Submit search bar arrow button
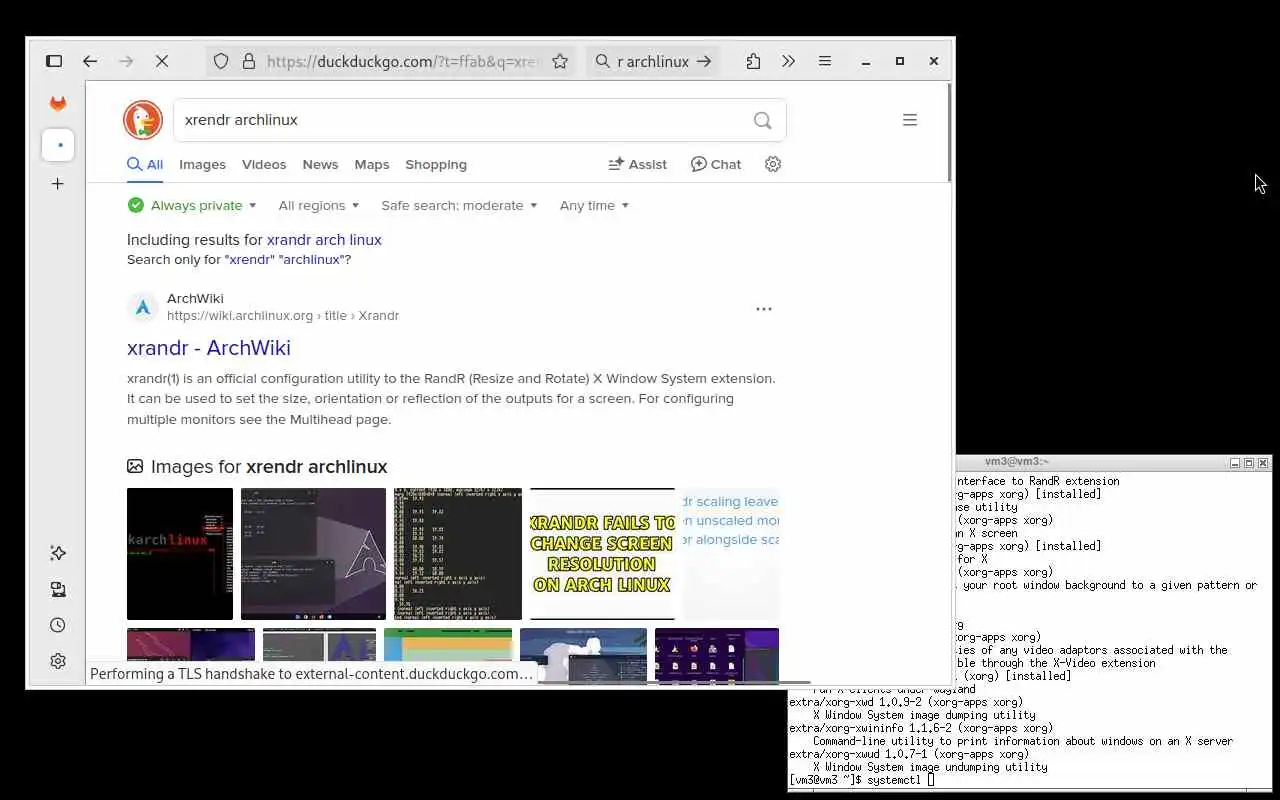Viewport: 1280px width, 800px height. coord(704,61)
